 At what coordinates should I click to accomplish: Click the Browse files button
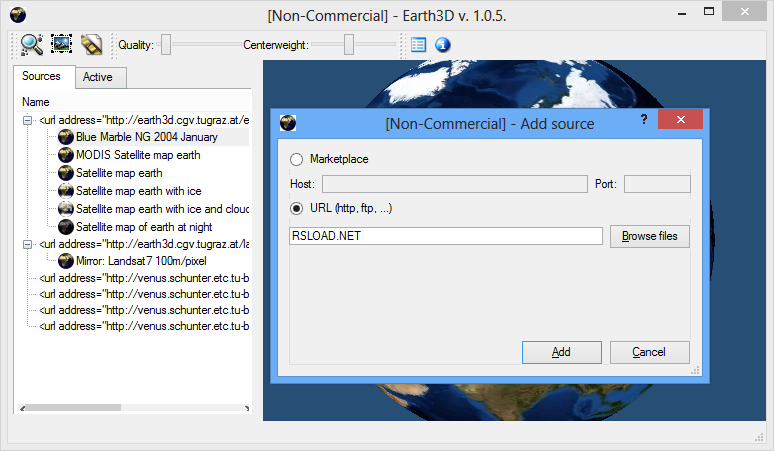tap(650, 236)
